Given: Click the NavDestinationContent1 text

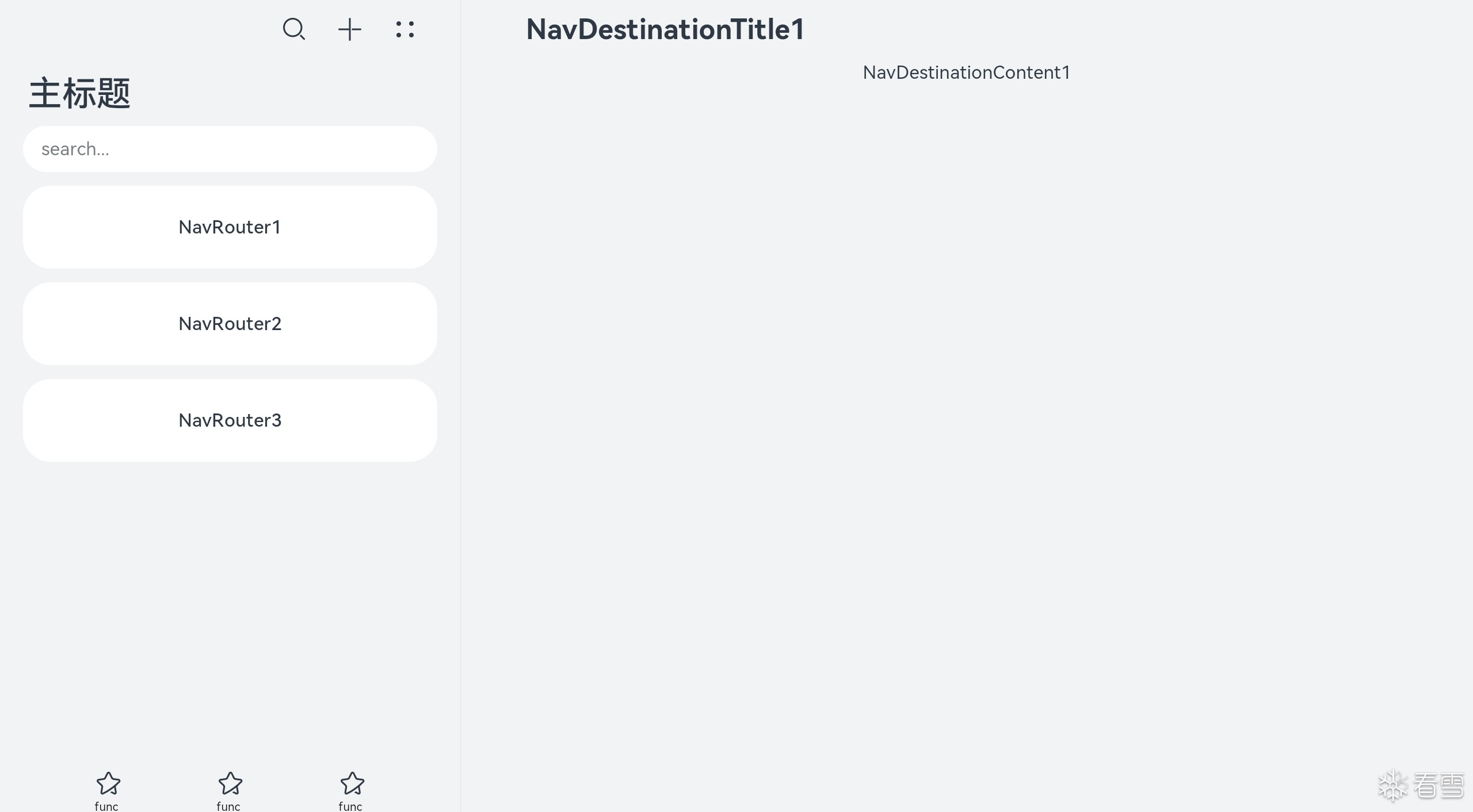Looking at the screenshot, I should click(x=966, y=72).
